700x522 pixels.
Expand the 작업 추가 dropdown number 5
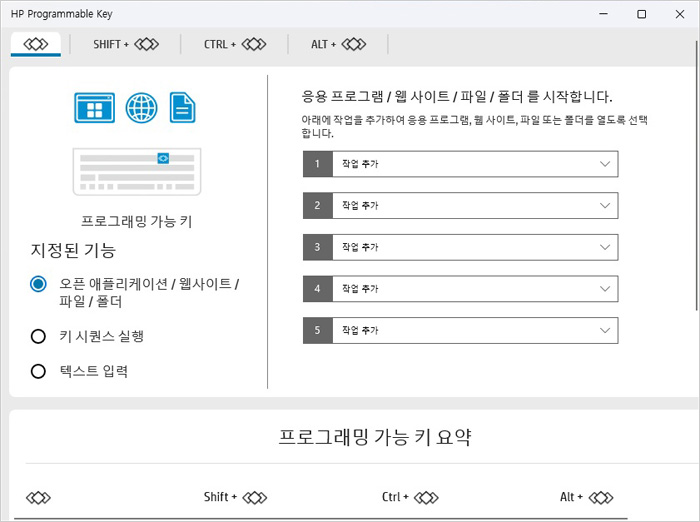[x=460, y=330]
